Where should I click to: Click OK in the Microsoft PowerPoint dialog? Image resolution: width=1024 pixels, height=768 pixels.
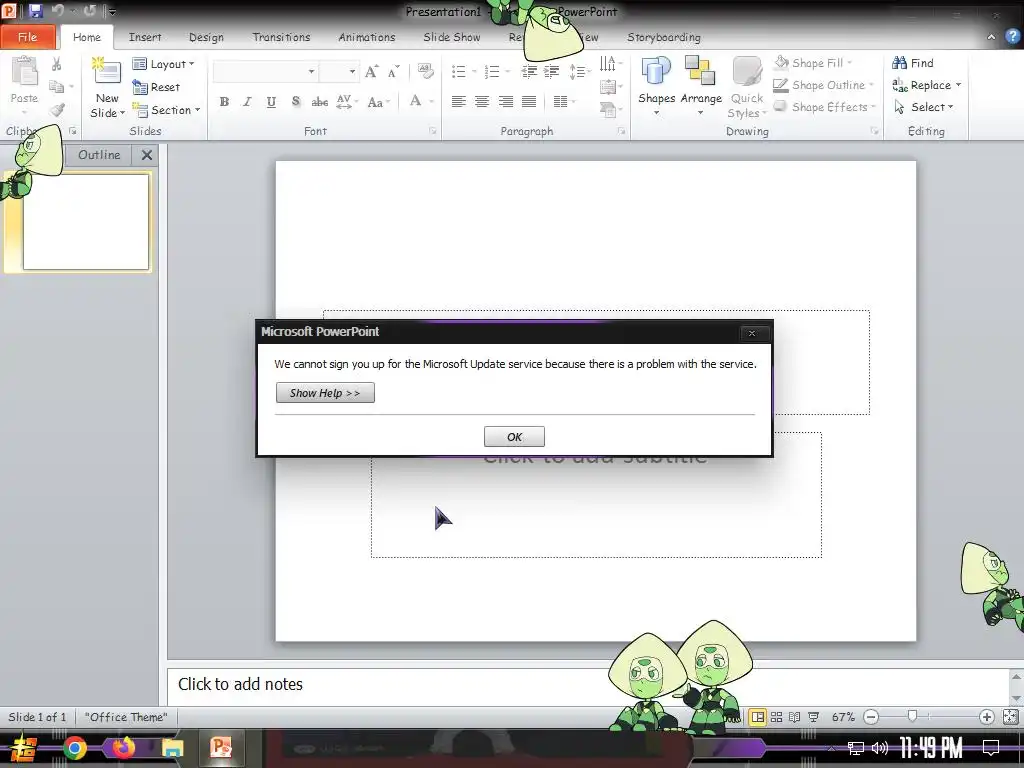click(x=514, y=437)
